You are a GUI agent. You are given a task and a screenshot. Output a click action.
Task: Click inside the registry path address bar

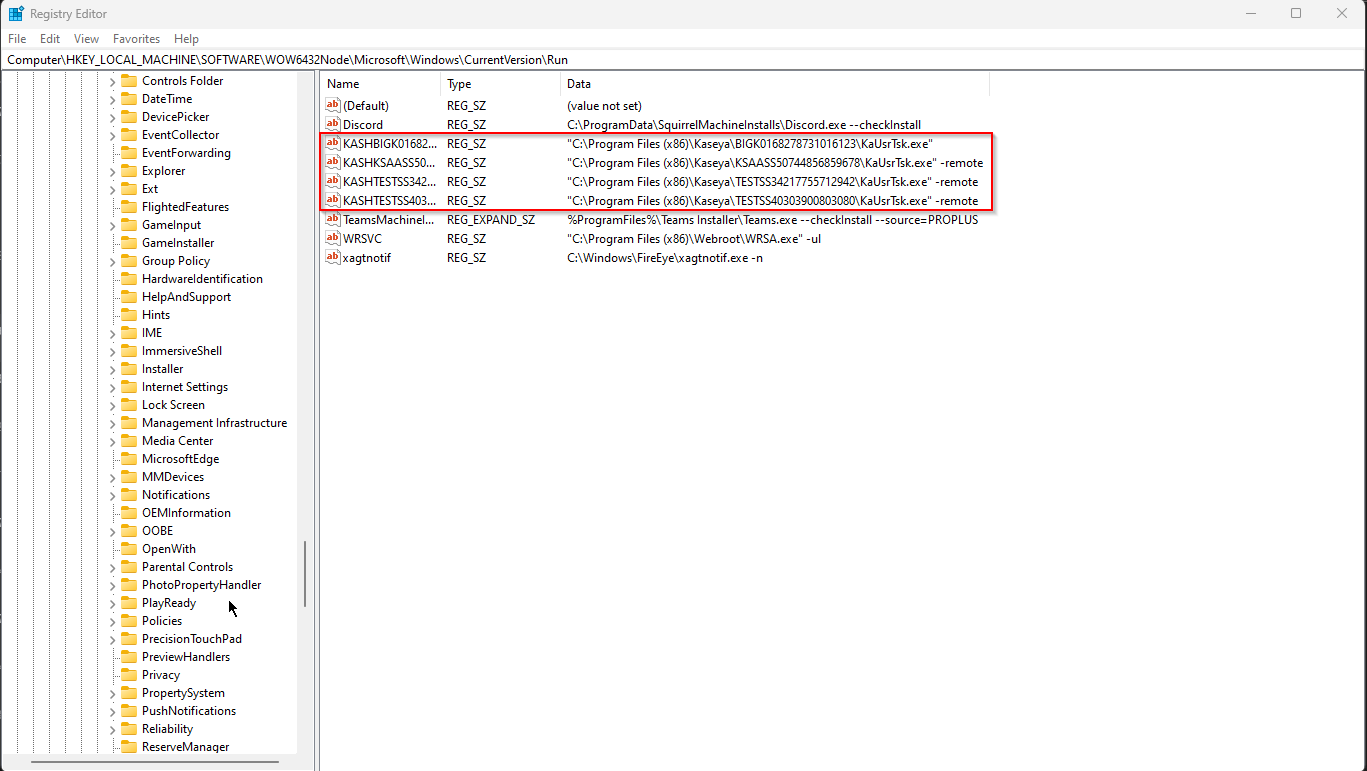point(400,59)
